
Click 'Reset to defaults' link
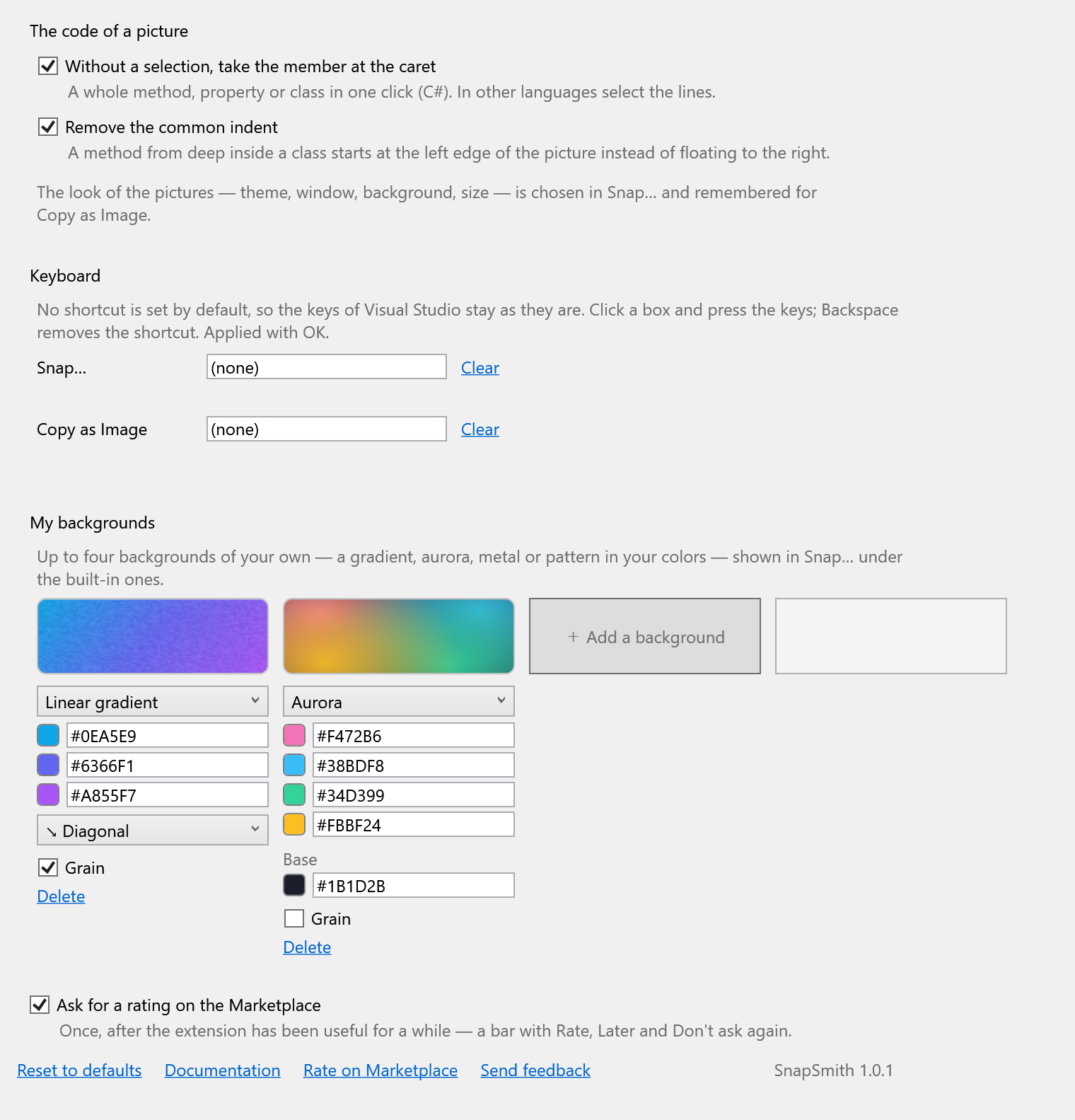79,1070
